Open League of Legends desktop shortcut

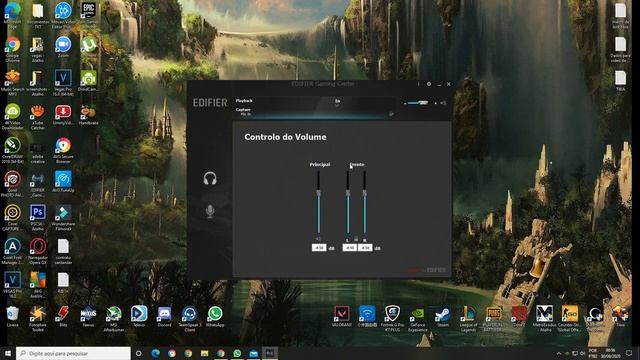tap(468, 318)
